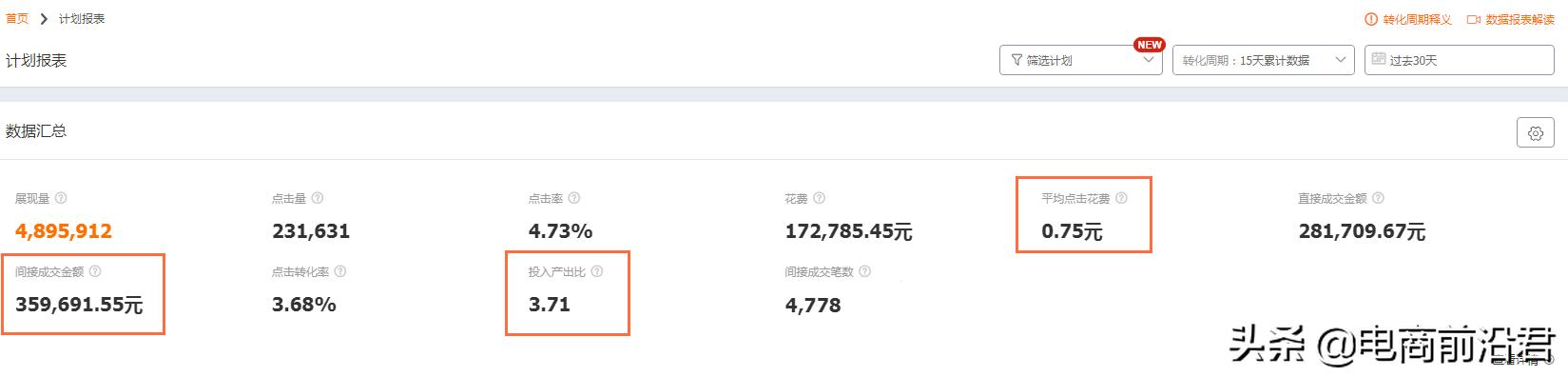Screen dimensions: 1568x377
Task: Click help icon beside 花费
Action: tap(820, 198)
